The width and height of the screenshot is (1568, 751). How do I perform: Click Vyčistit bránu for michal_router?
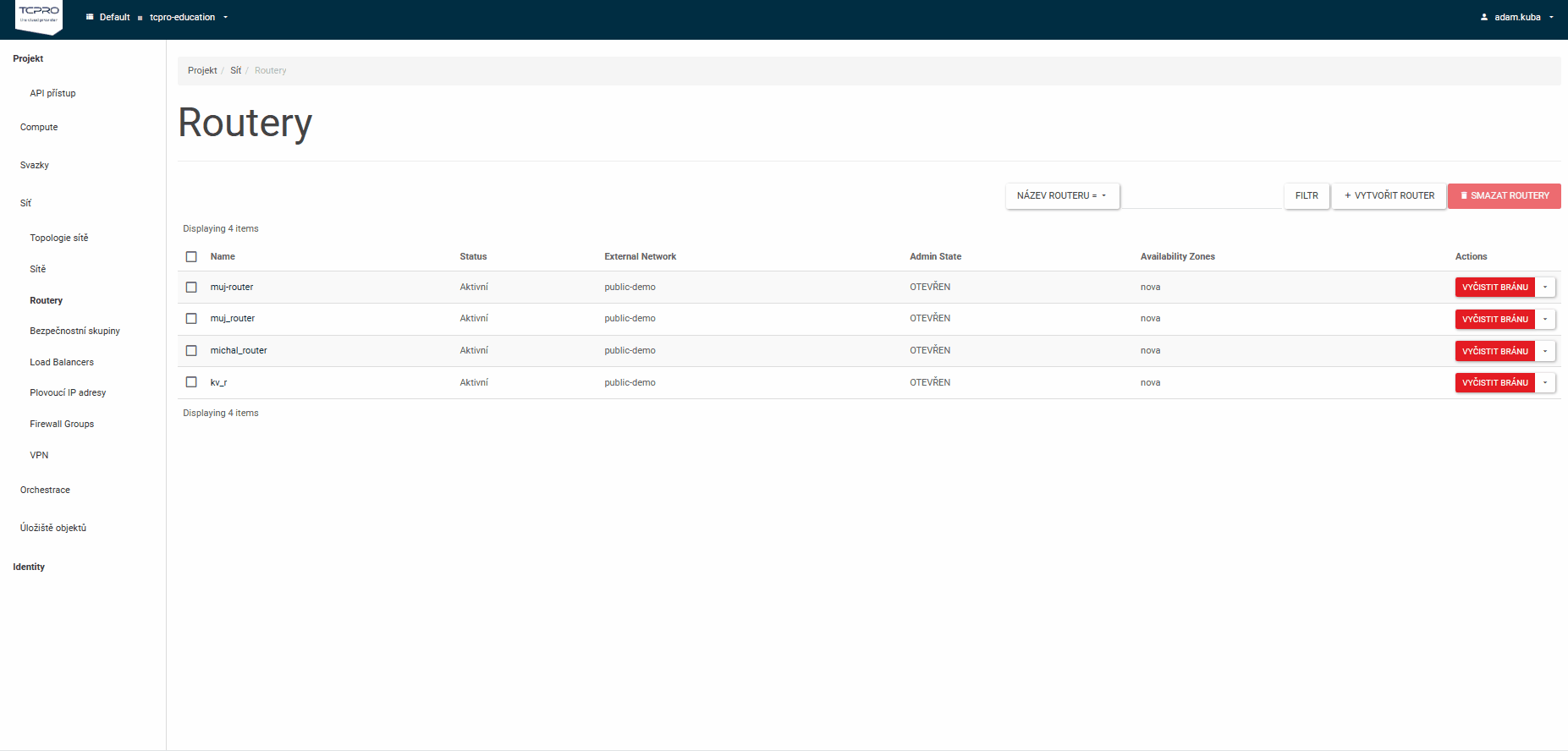[x=1495, y=351]
